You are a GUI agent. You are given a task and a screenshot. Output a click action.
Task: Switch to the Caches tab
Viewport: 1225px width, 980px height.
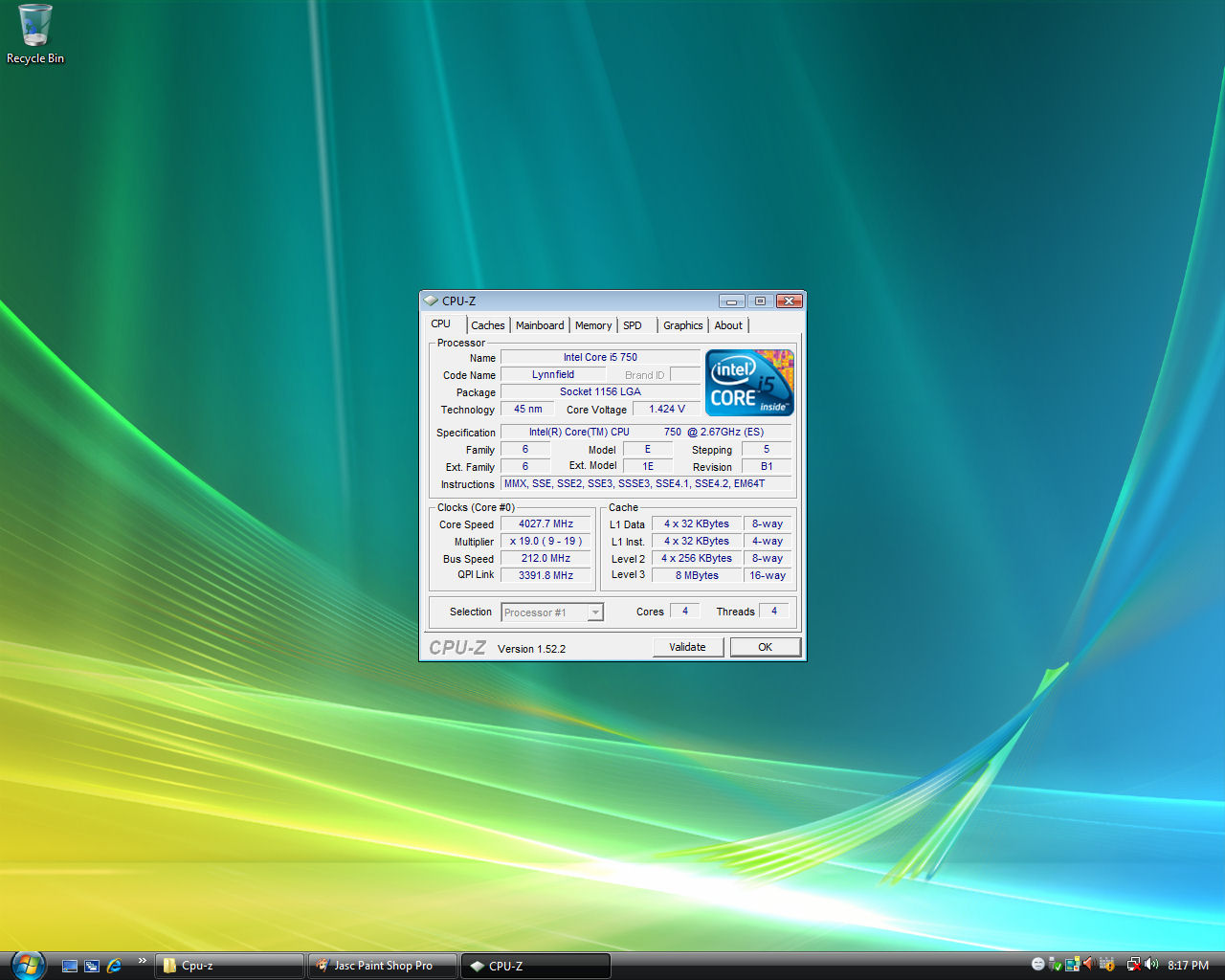[x=488, y=325]
